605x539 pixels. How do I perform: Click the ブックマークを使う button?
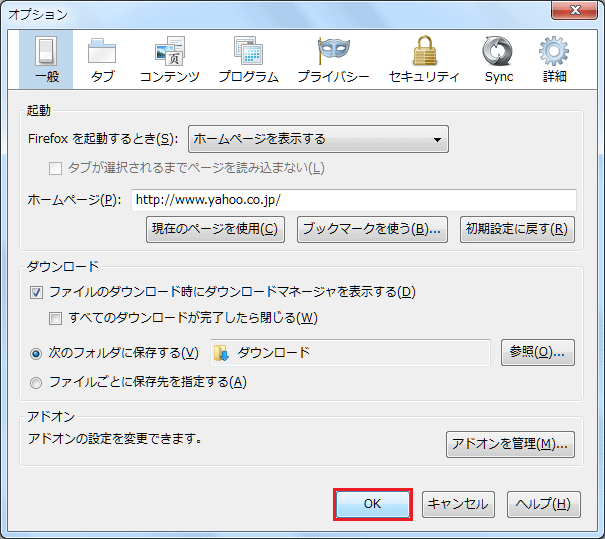(x=372, y=229)
